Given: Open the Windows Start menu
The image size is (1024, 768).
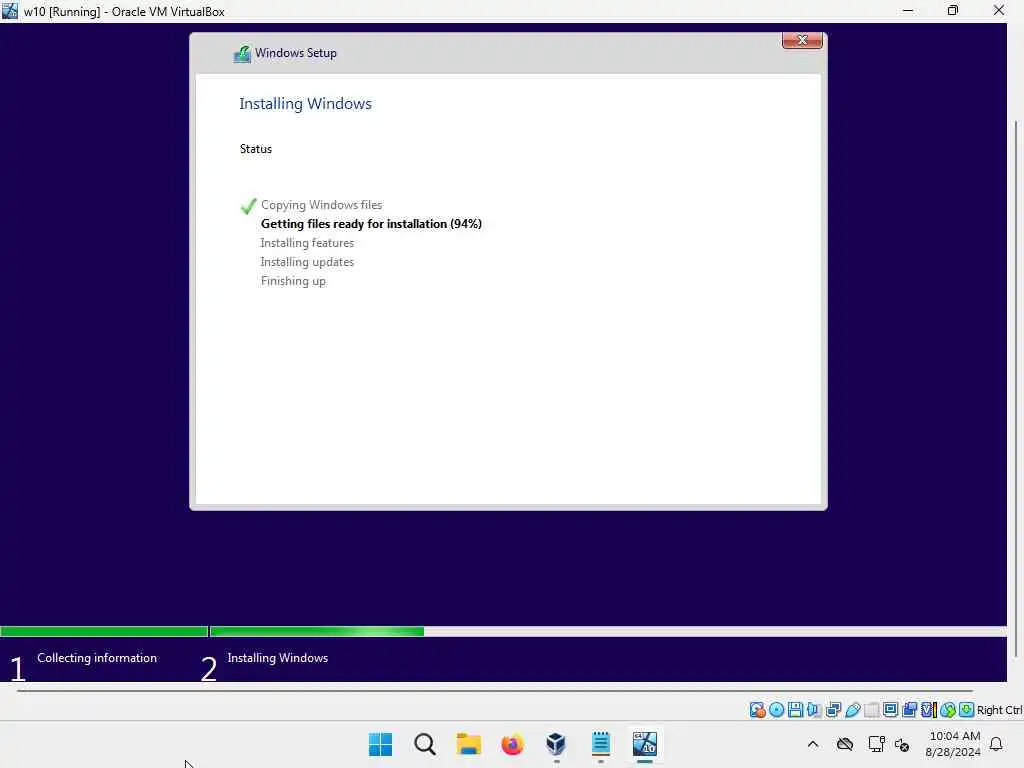Looking at the screenshot, I should coord(380,744).
